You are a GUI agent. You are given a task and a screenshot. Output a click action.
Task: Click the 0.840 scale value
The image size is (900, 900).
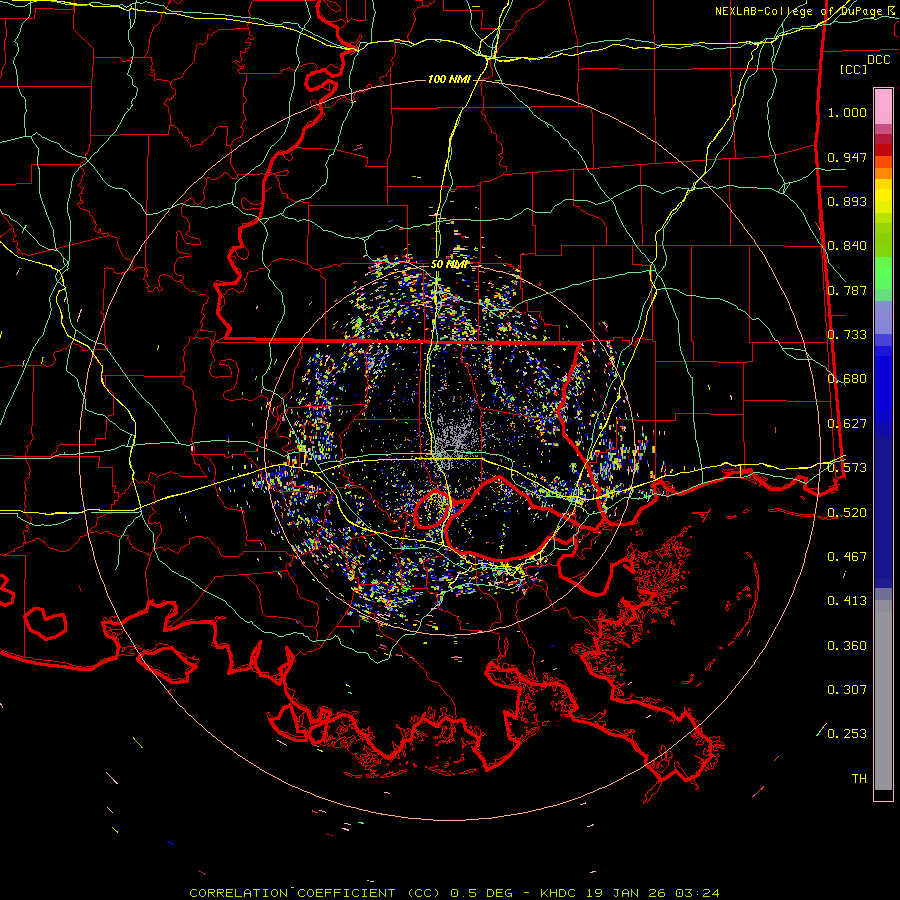(847, 246)
